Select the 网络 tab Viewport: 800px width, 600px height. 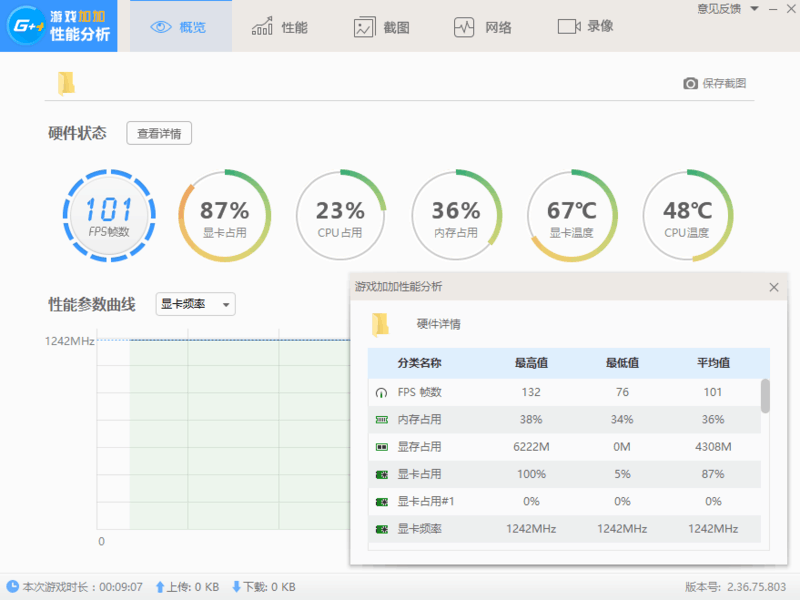(x=483, y=27)
